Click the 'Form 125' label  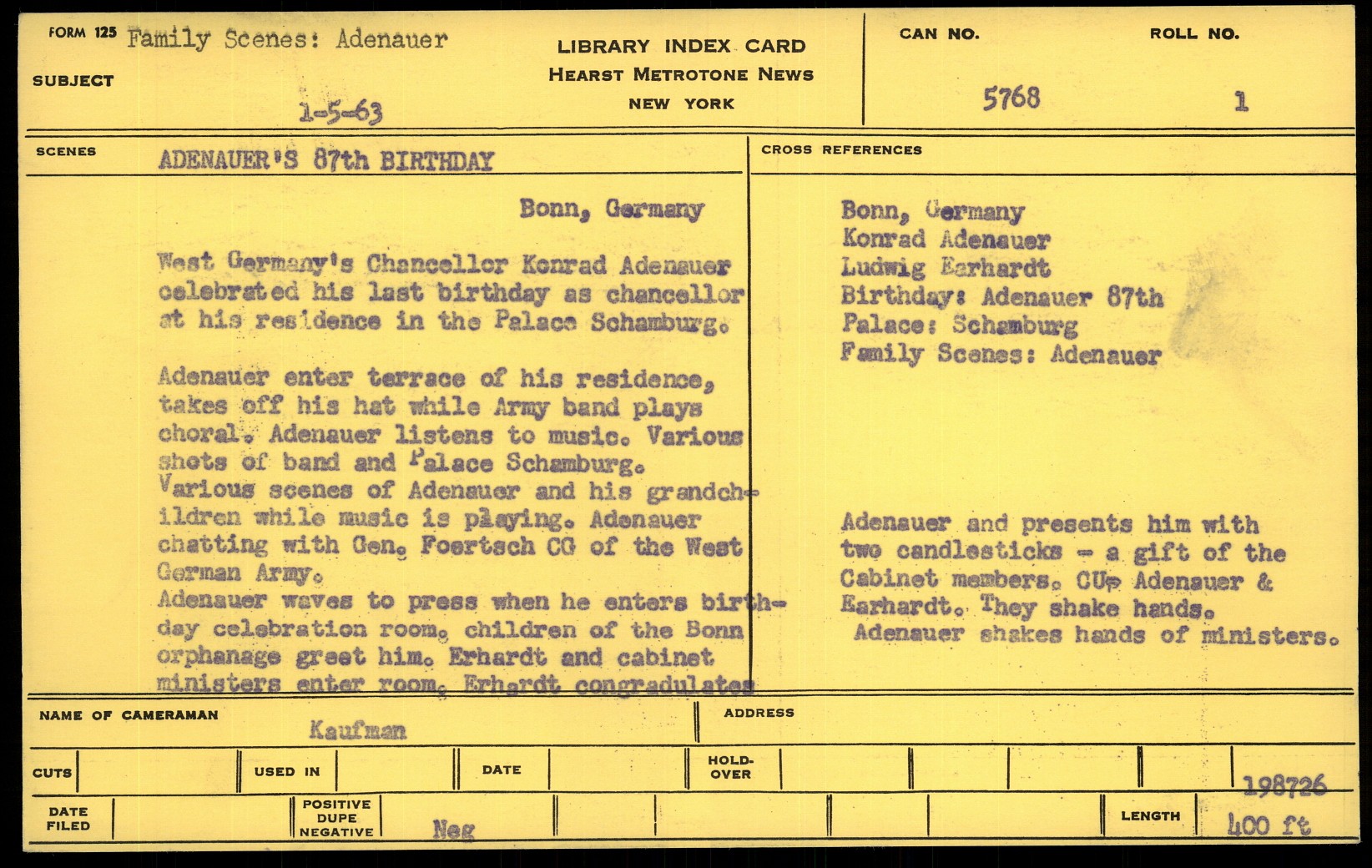[83, 33]
